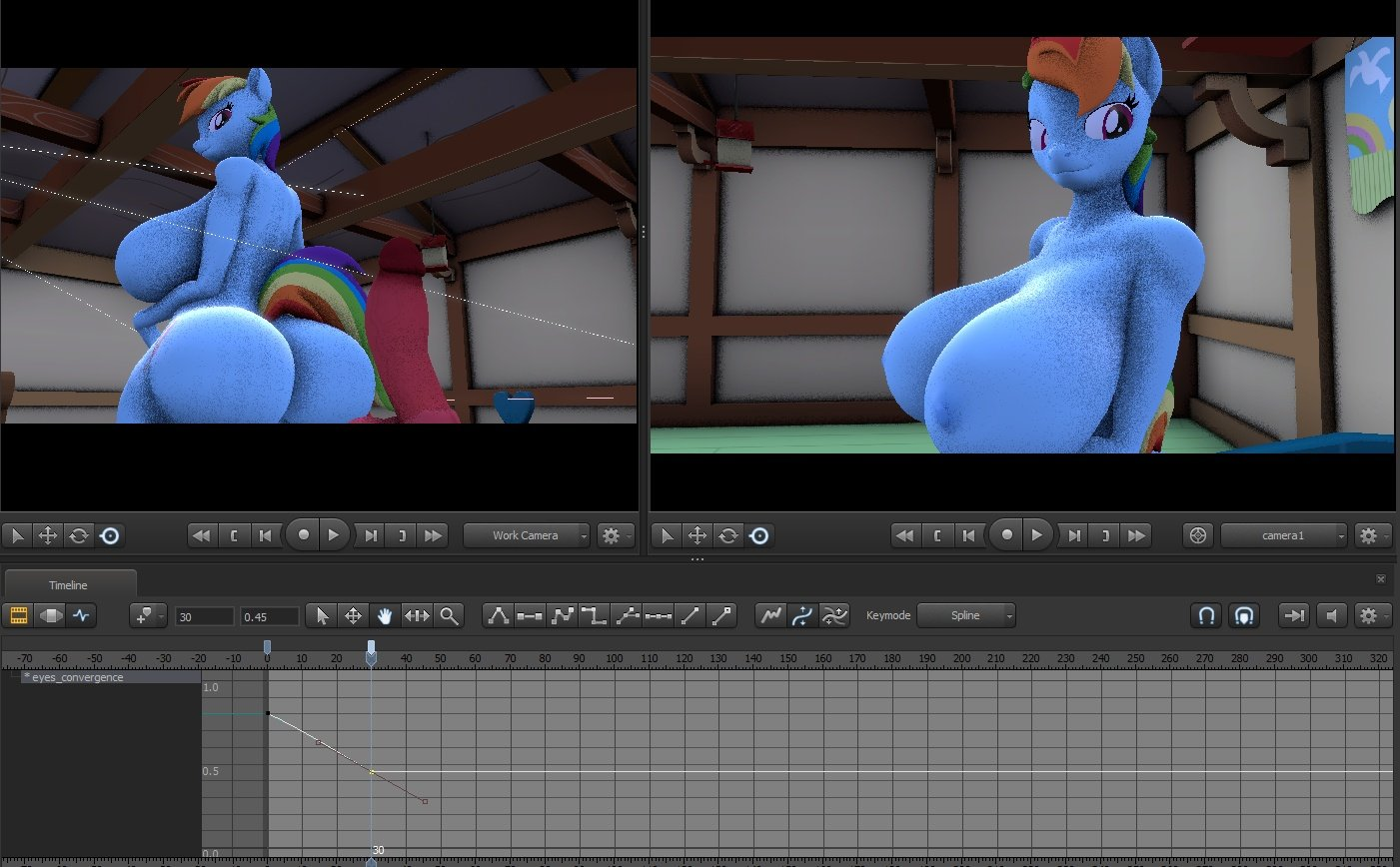Toggle the circle screen tool under camera1 viewport
1400x867 pixels.
[x=759, y=536]
